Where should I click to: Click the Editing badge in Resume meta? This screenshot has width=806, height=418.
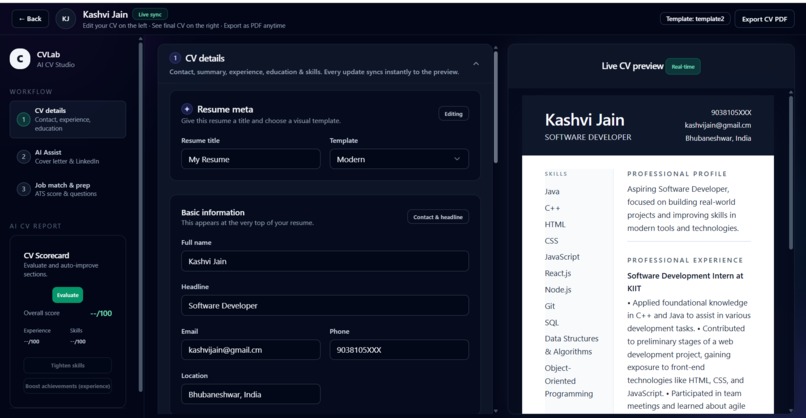(453, 114)
